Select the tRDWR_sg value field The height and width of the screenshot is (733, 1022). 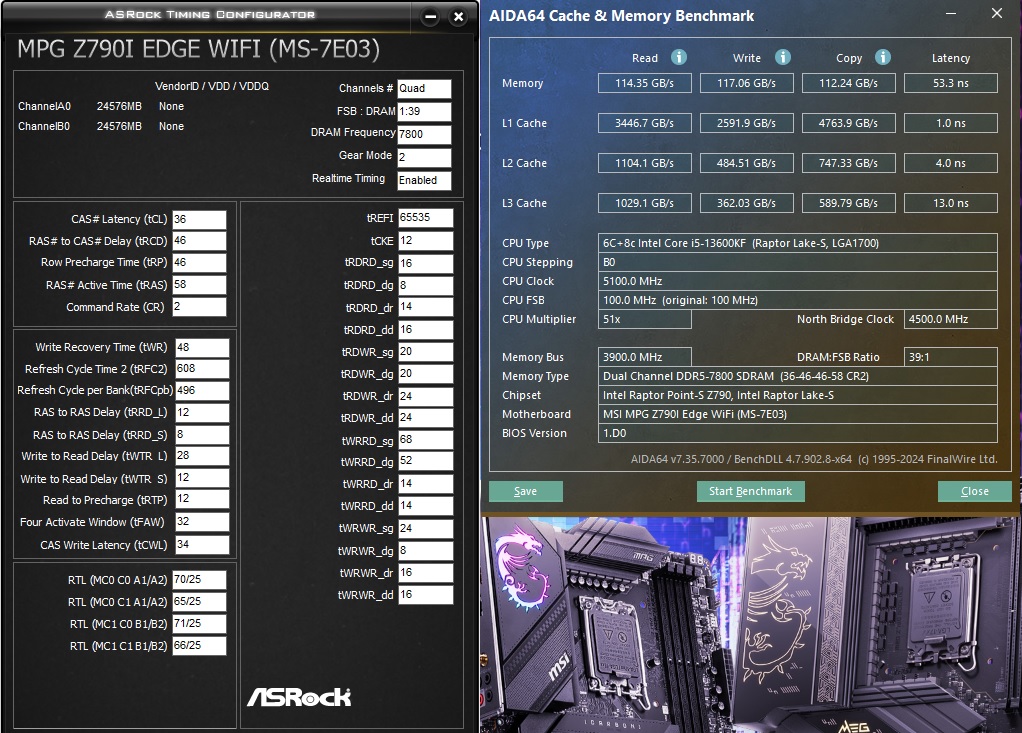pos(425,352)
